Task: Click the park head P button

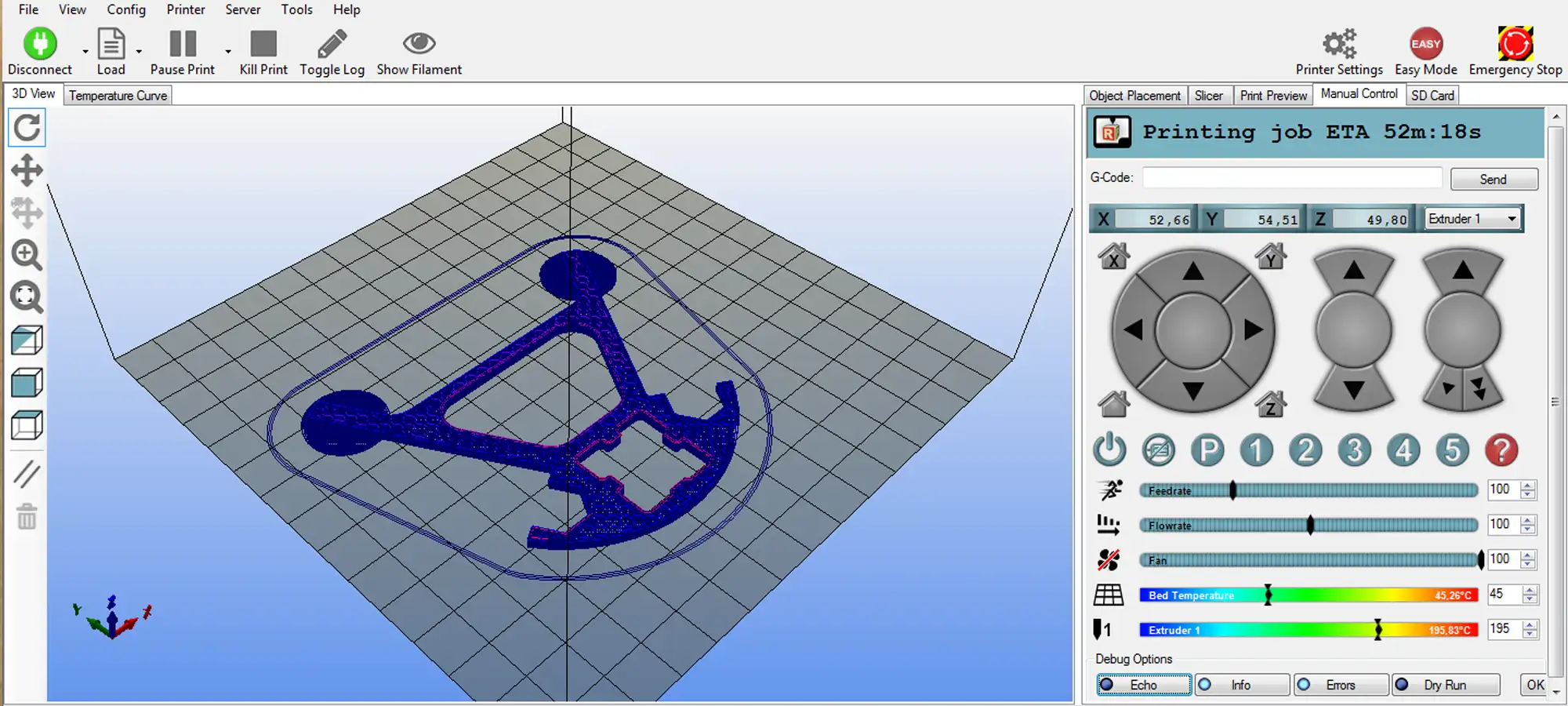Action: (x=1207, y=450)
